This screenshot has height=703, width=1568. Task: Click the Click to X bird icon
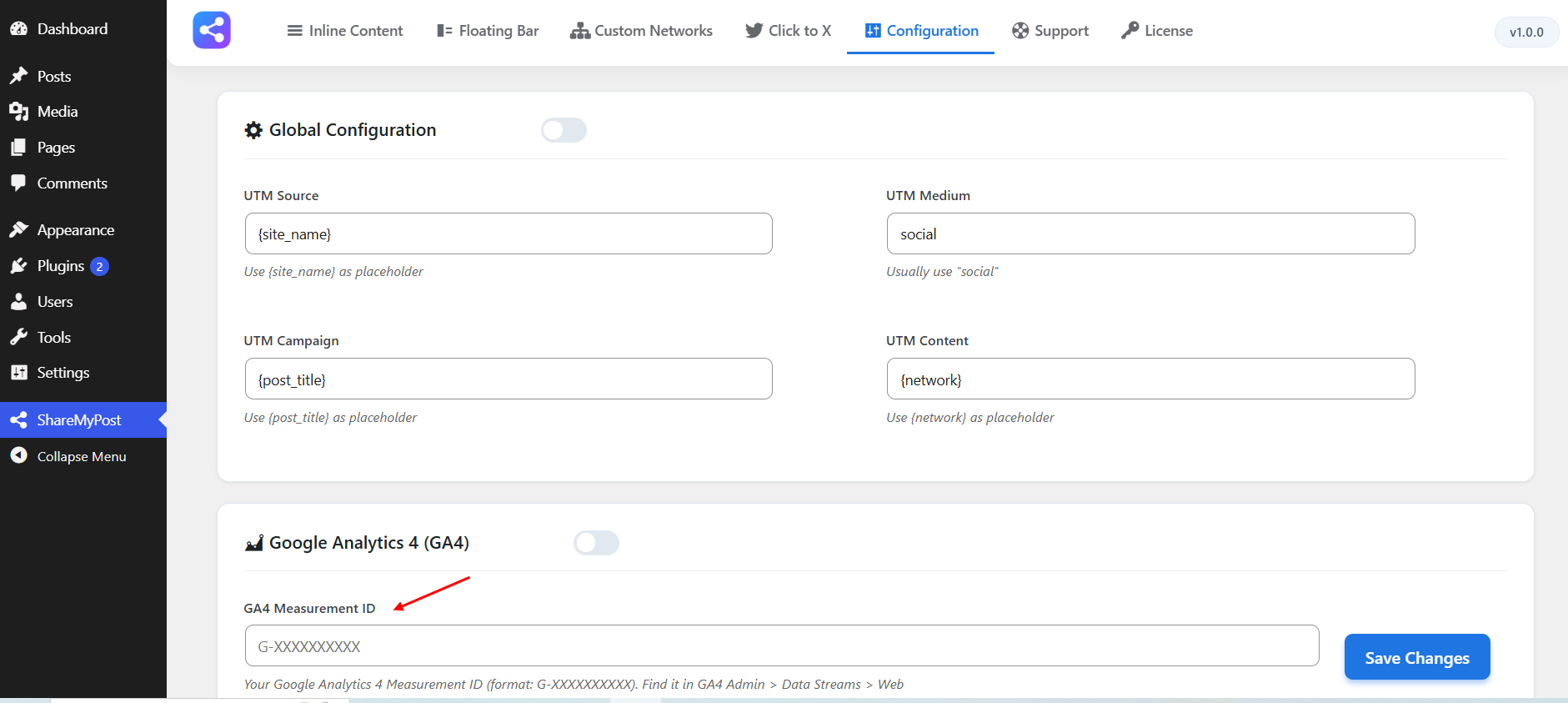pos(754,31)
